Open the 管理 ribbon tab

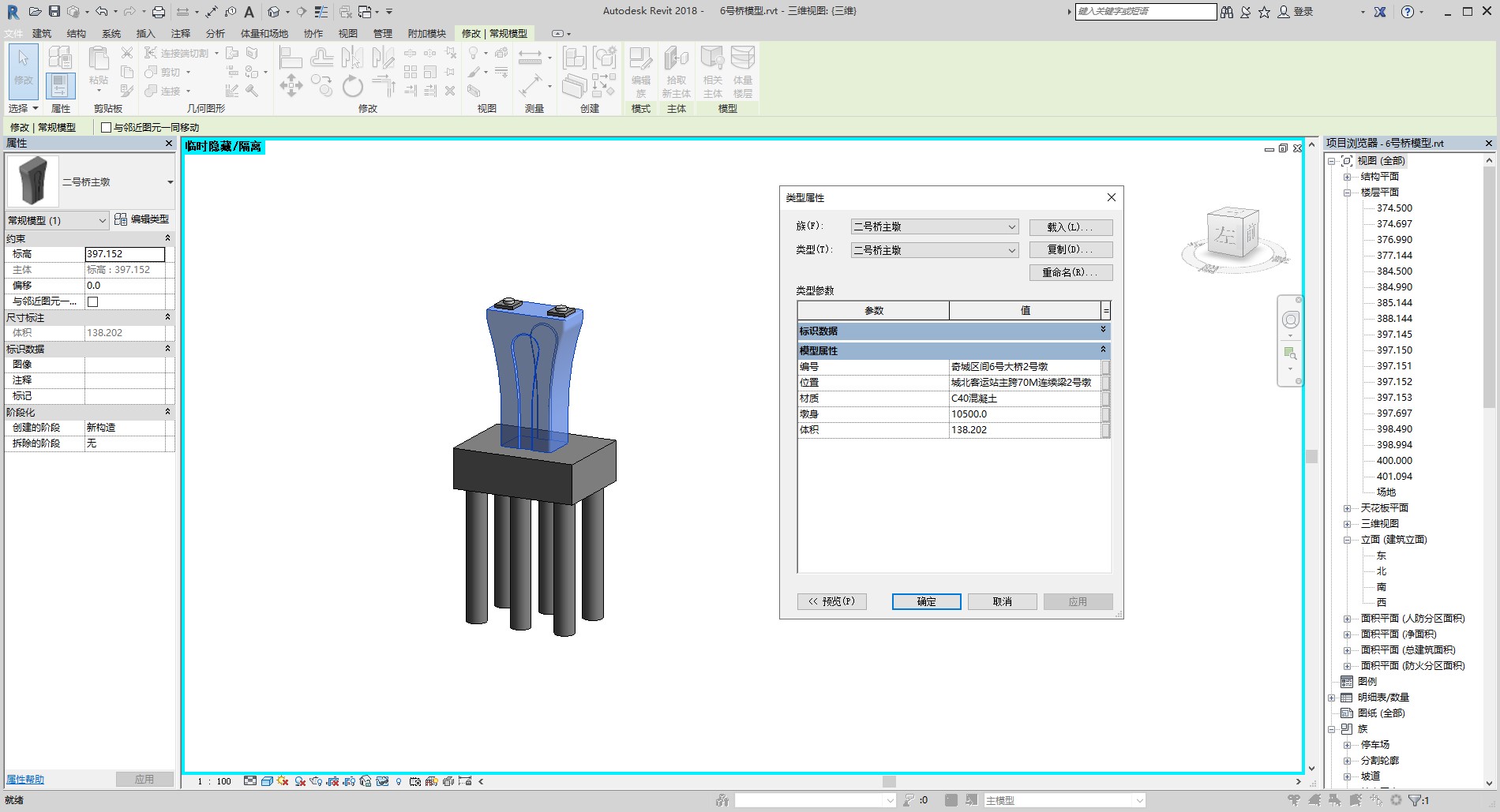(x=383, y=34)
